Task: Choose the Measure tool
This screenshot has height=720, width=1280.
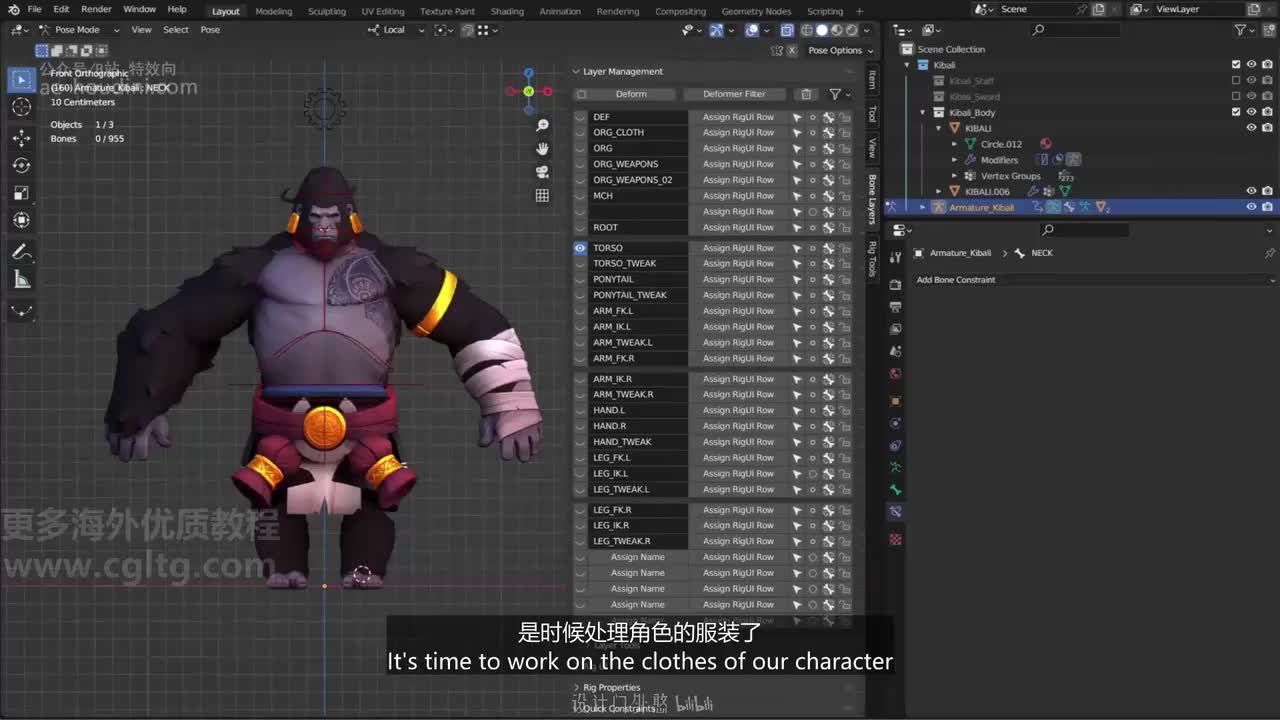Action: (21, 280)
